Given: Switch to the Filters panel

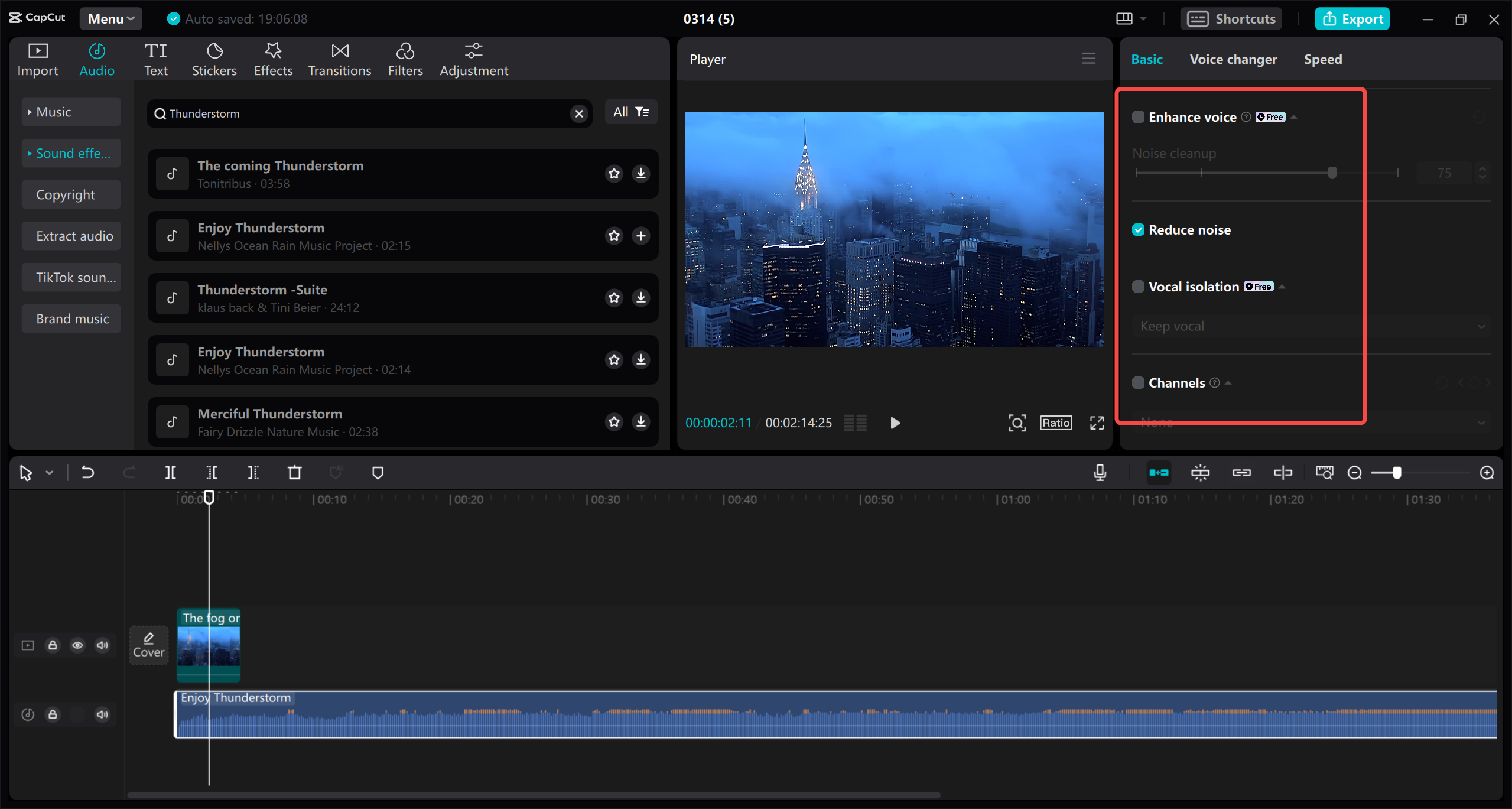Looking at the screenshot, I should pos(405,59).
